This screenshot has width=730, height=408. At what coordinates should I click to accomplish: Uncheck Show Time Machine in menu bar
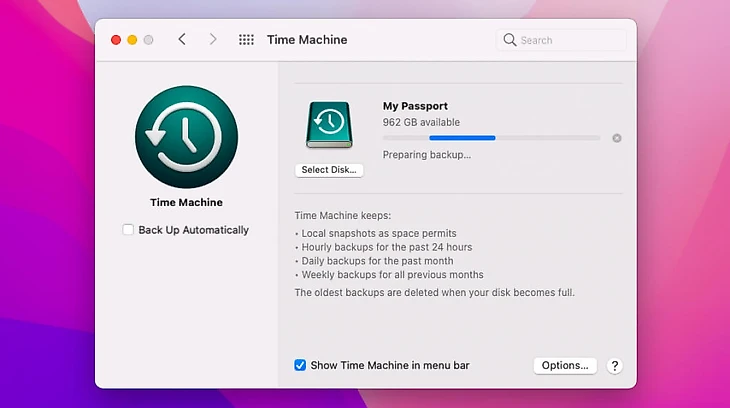pyautogui.click(x=300, y=366)
